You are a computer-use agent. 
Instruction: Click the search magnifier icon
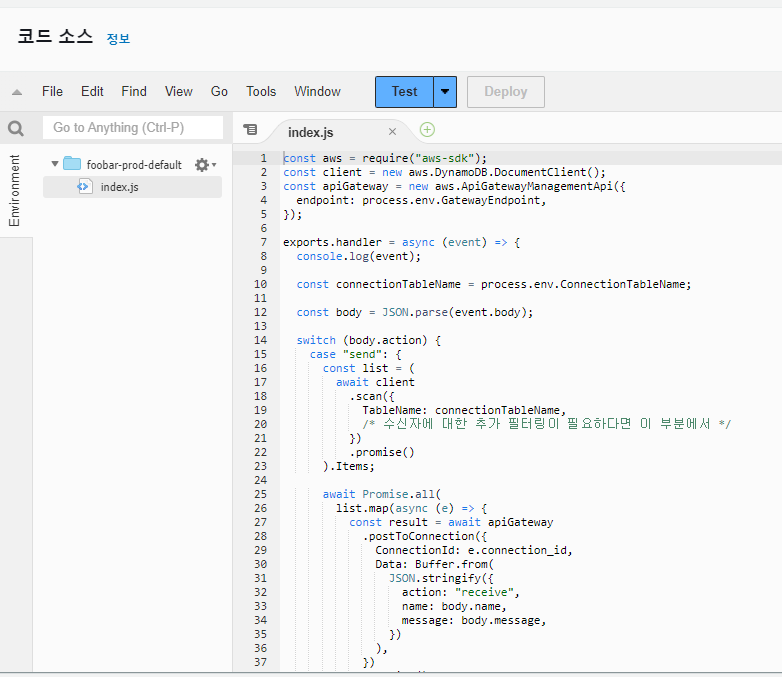pos(16,128)
